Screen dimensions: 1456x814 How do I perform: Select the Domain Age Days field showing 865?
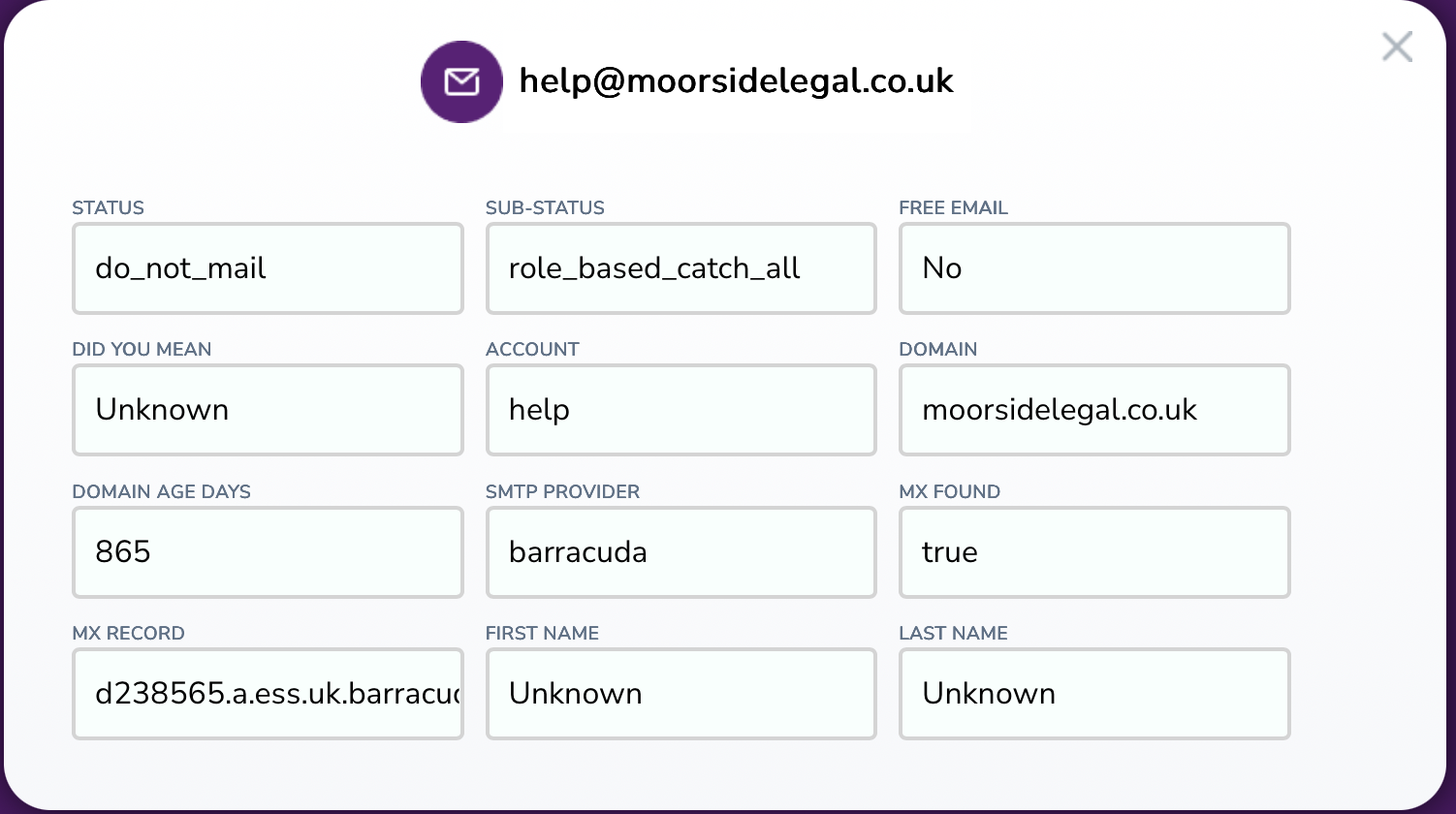click(268, 552)
